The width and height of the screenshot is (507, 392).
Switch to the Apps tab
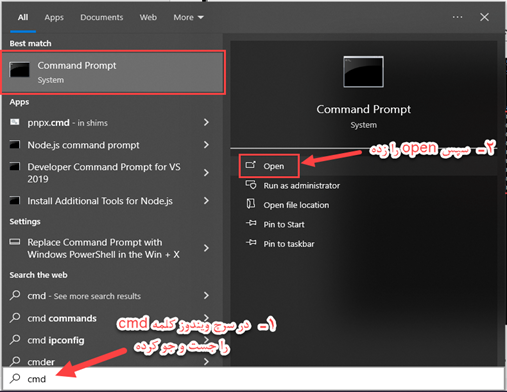coord(54,17)
